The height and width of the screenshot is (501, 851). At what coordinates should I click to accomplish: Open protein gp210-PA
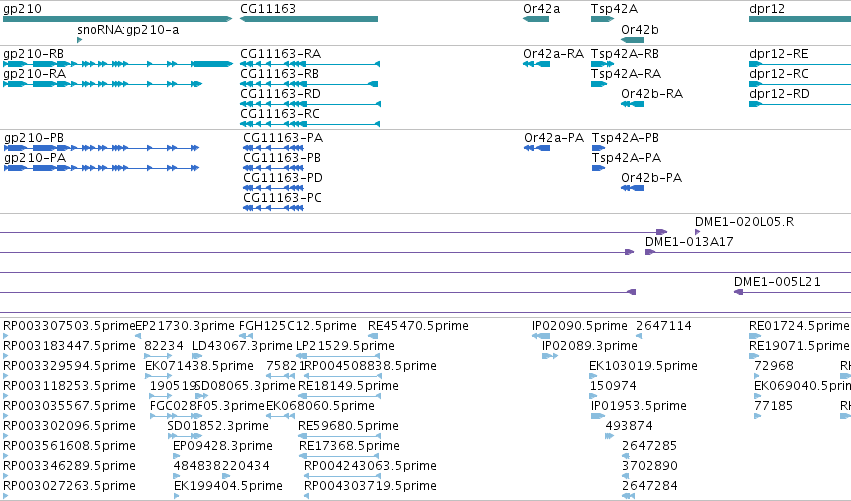(x=35, y=158)
